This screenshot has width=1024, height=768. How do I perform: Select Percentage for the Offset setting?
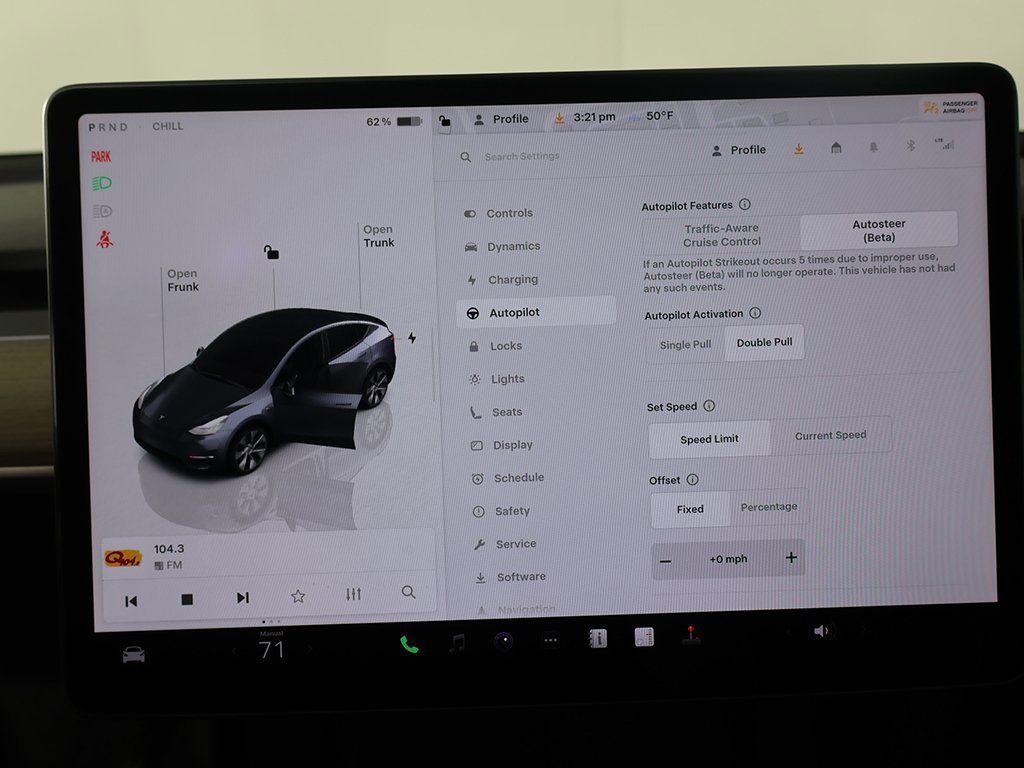(768, 507)
